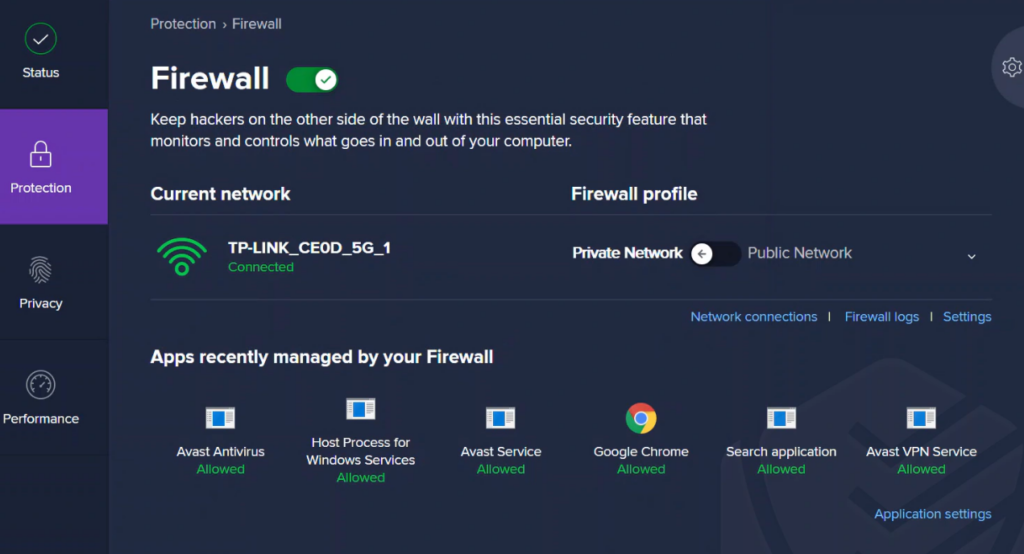
Task: Open the Performance tab label
Action: (40, 419)
